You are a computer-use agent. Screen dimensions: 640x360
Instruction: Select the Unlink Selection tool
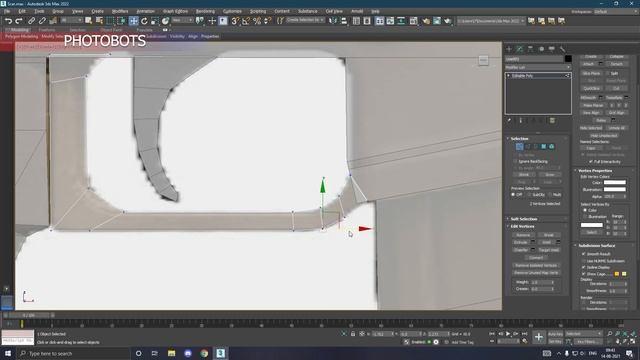click(42, 21)
